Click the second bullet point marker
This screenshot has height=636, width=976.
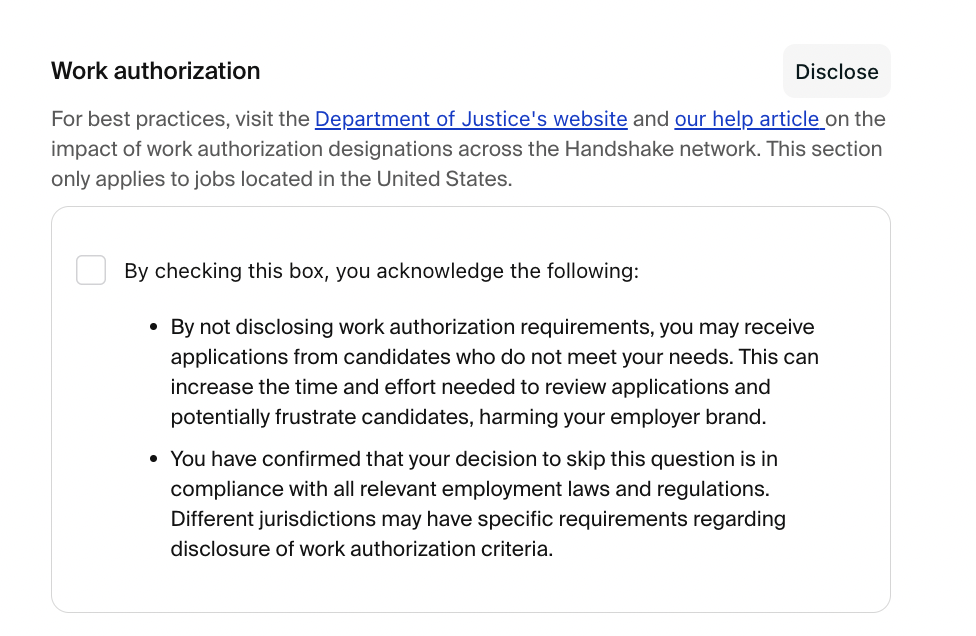154,460
